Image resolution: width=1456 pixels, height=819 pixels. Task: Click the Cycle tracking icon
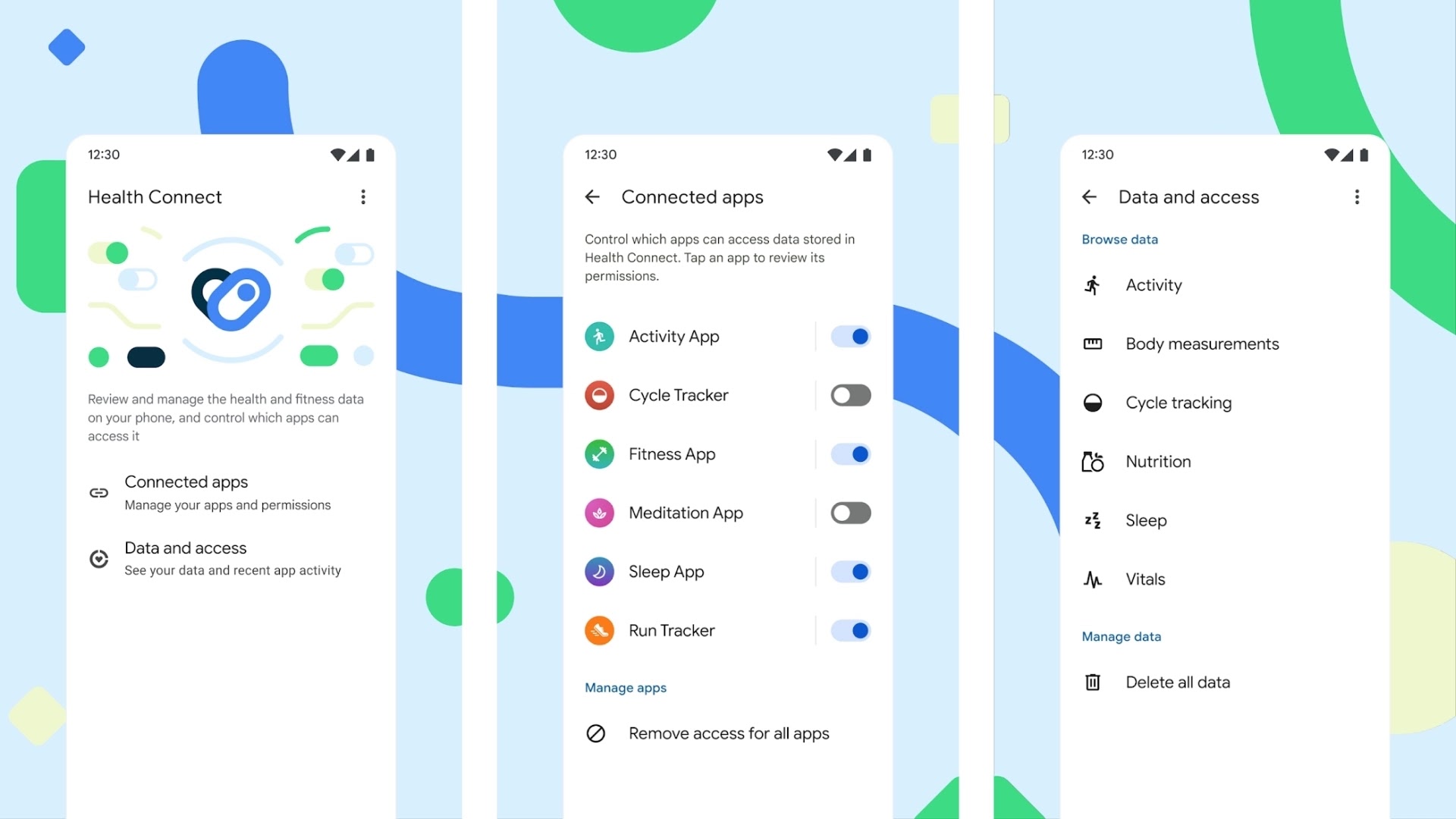pyautogui.click(x=1093, y=402)
